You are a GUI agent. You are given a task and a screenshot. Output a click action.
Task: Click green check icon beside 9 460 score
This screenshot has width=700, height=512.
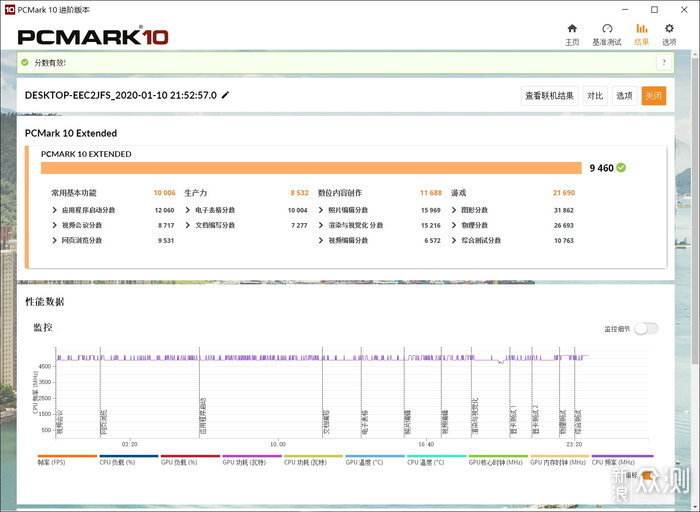click(621, 168)
